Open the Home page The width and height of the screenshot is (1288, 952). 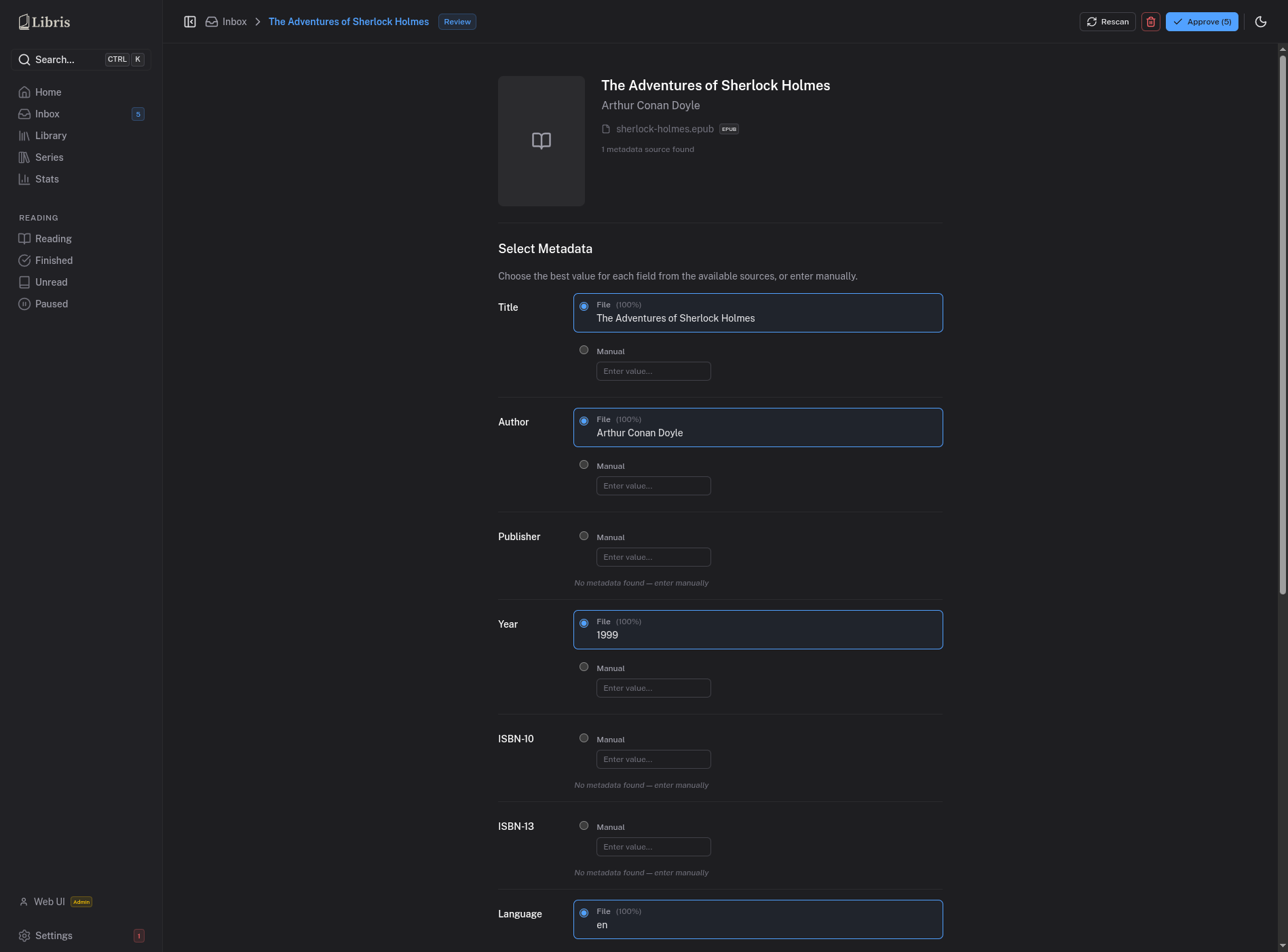coord(81,92)
